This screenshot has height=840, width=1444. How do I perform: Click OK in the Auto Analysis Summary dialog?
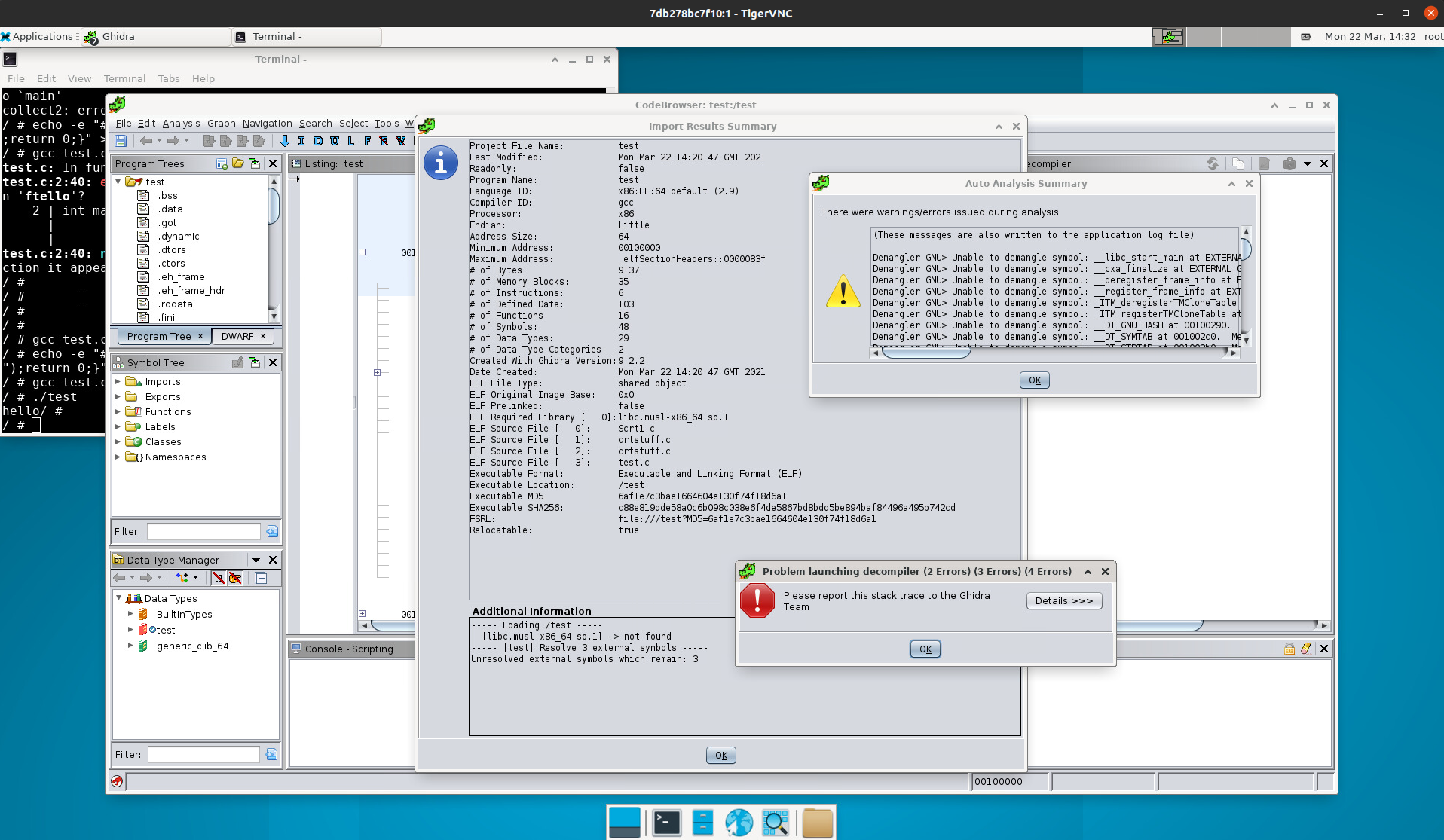pyautogui.click(x=1033, y=380)
